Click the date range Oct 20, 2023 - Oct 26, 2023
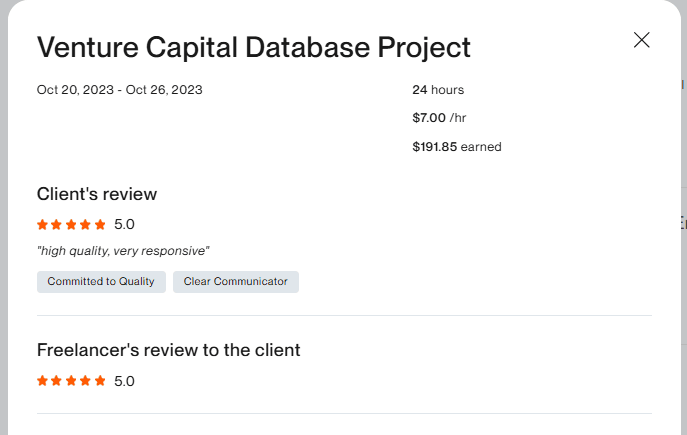 click(x=120, y=90)
